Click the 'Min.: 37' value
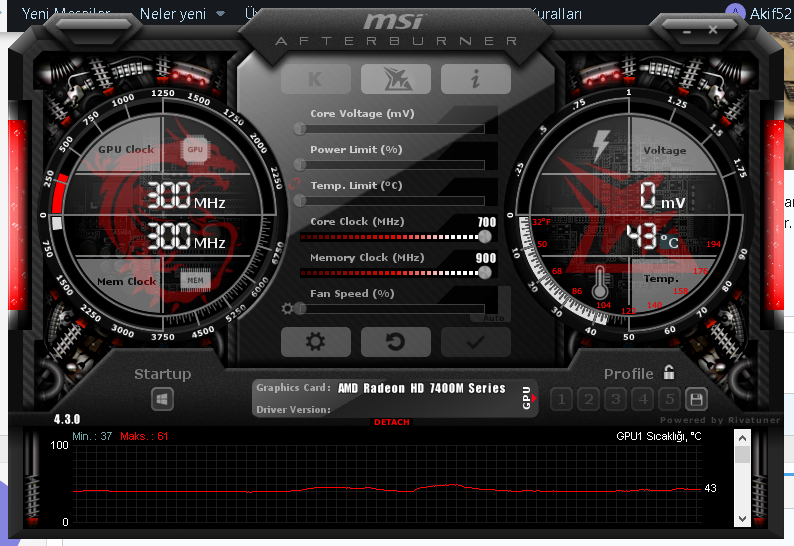 [92, 436]
